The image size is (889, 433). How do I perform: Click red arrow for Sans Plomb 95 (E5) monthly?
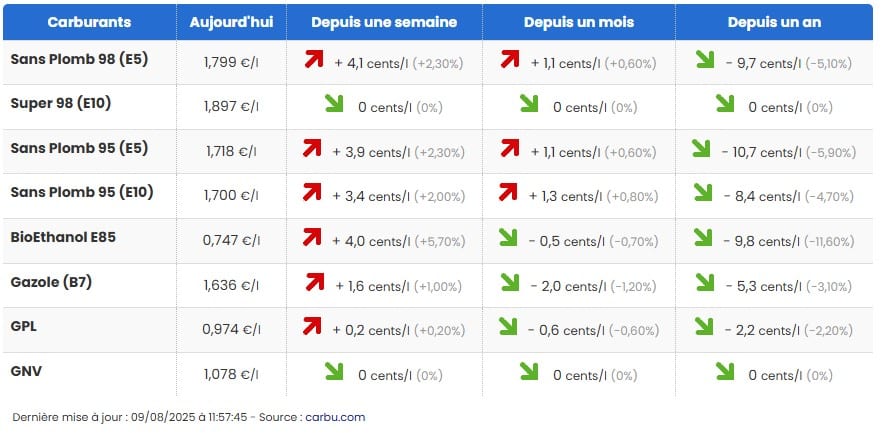[510, 149]
